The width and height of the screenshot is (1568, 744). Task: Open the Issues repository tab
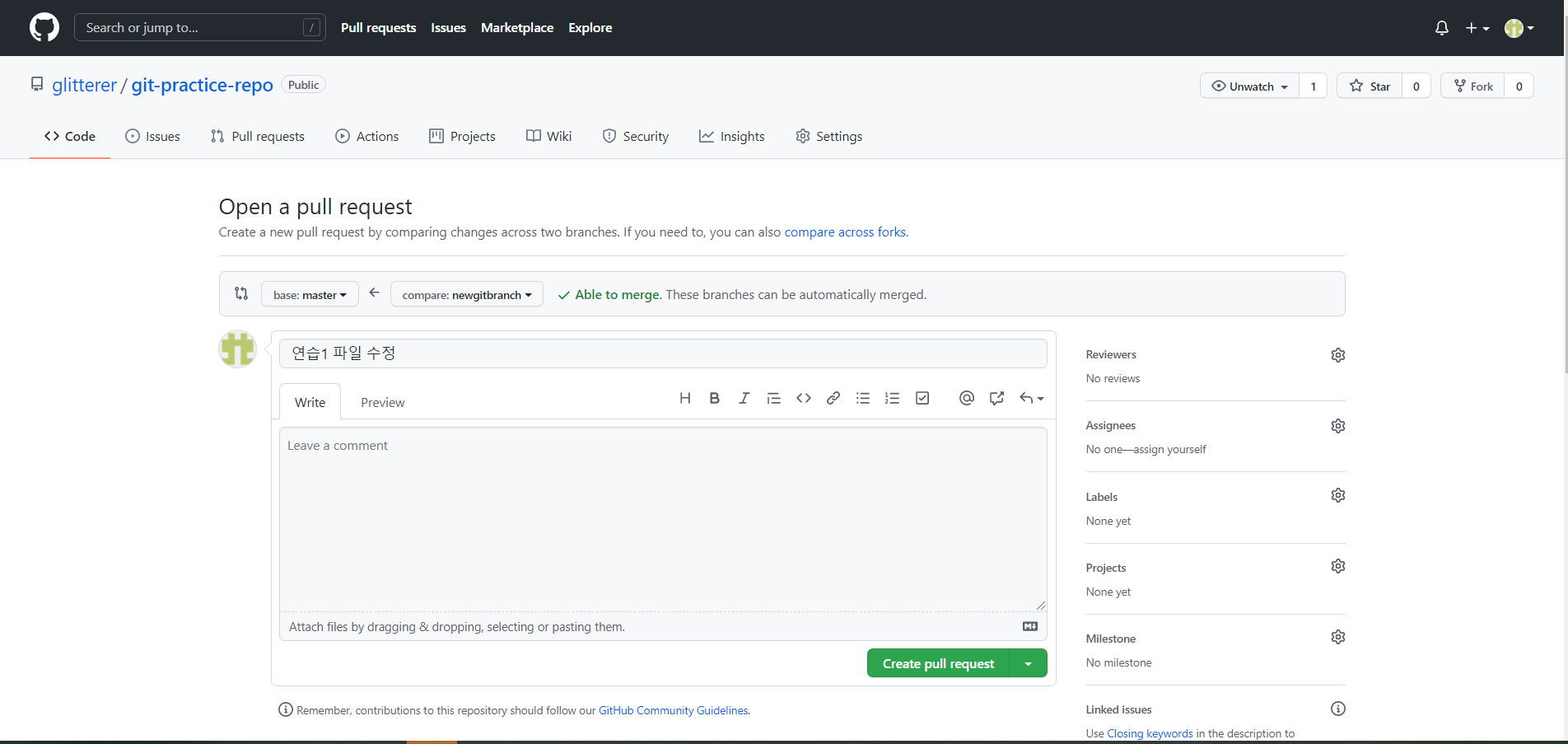tap(152, 136)
